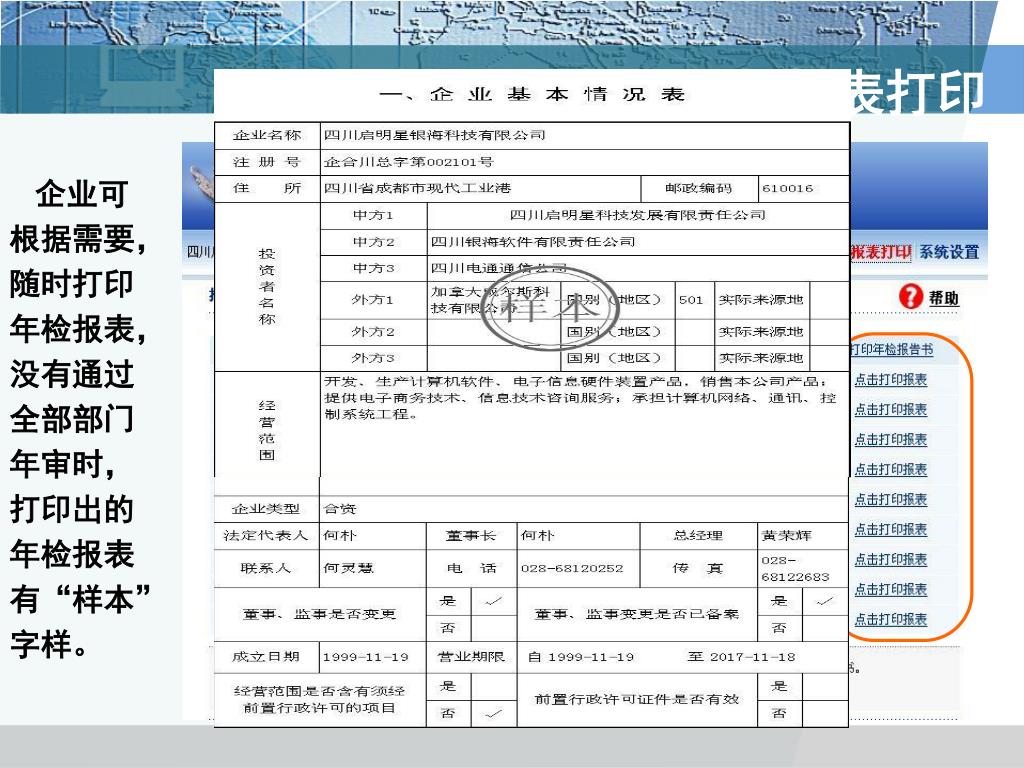Image resolution: width=1024 pixels, height=768 pixels.
Task: Click the 中方2 label cell
Action: click(373, 242)
